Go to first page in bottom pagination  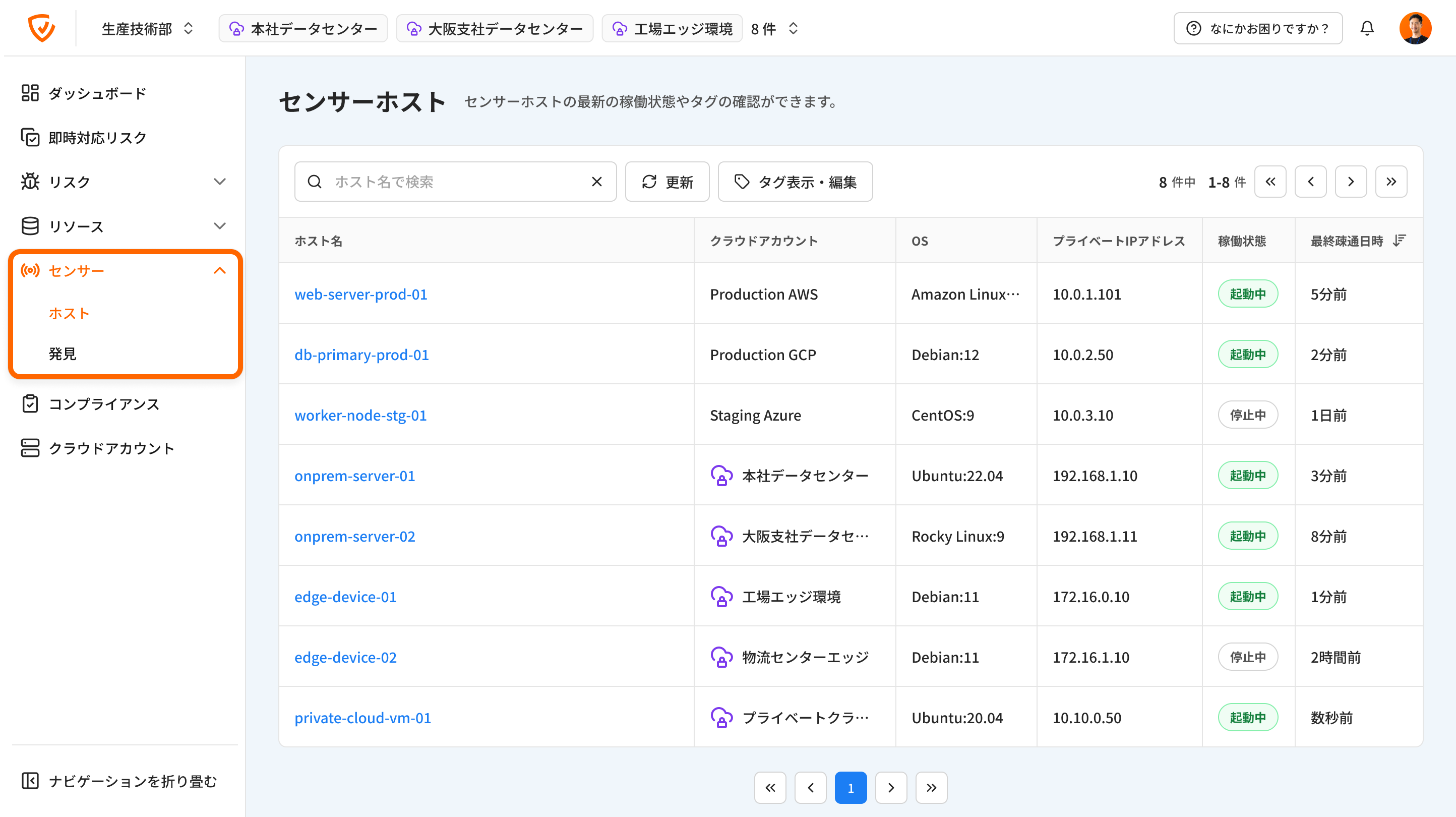(x=770, y=787)
